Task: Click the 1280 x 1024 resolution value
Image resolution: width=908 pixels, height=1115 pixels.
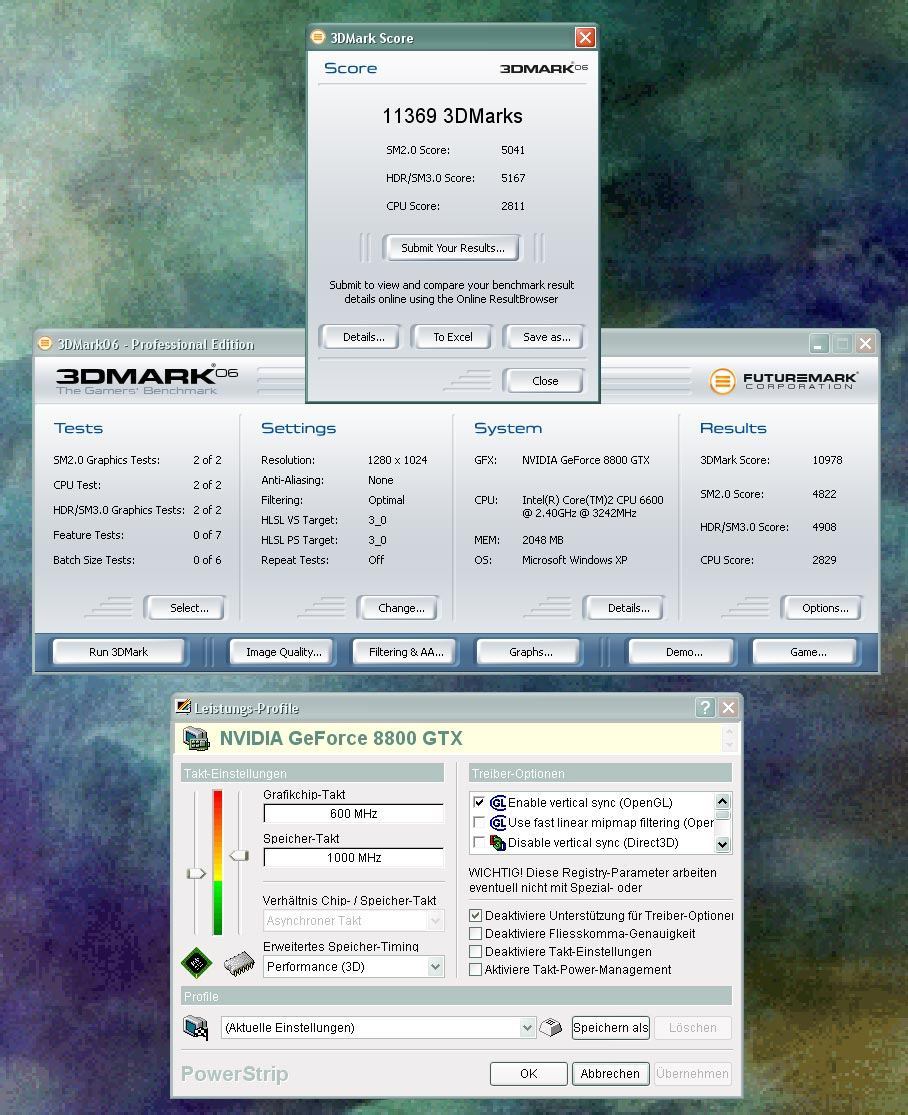Action: (397, 460)
